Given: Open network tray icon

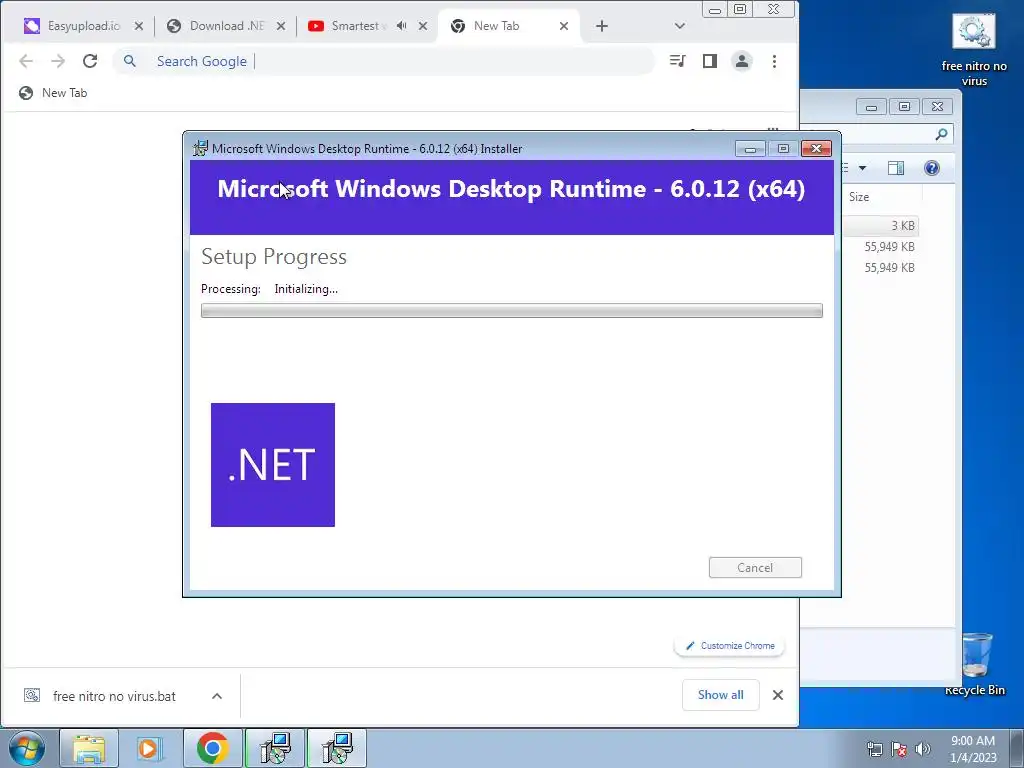Looking at the screenshot, I should (x=874, y=749).
